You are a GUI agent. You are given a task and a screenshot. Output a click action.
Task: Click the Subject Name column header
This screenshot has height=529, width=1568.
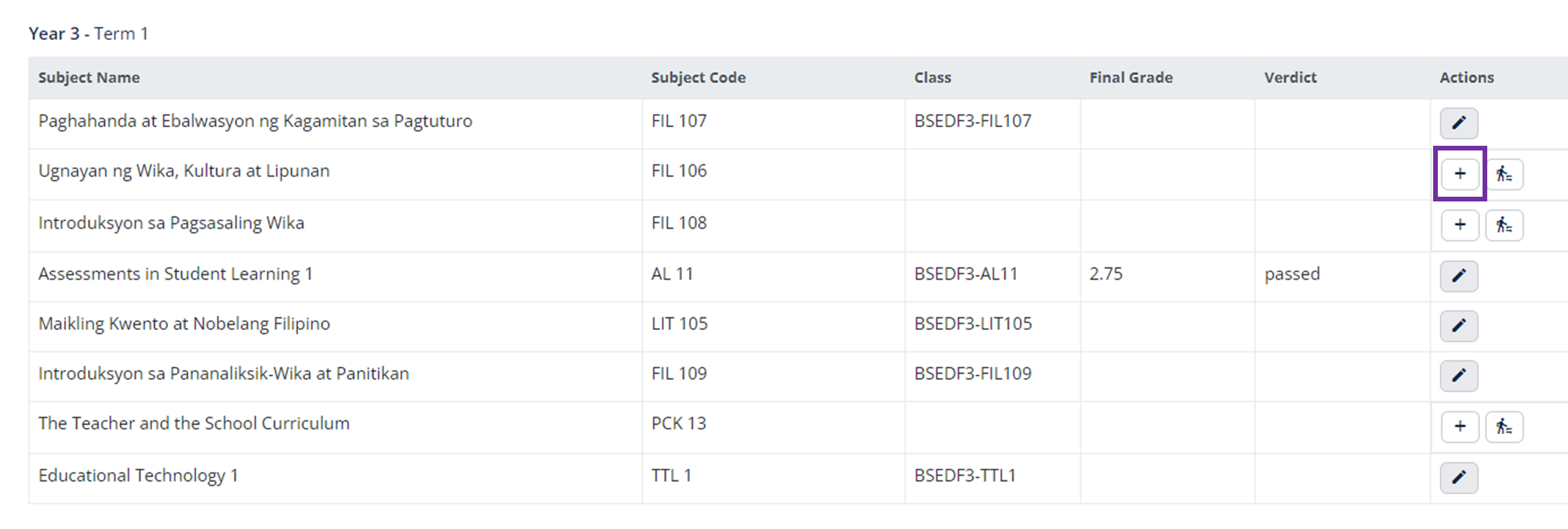click(89, 78)
